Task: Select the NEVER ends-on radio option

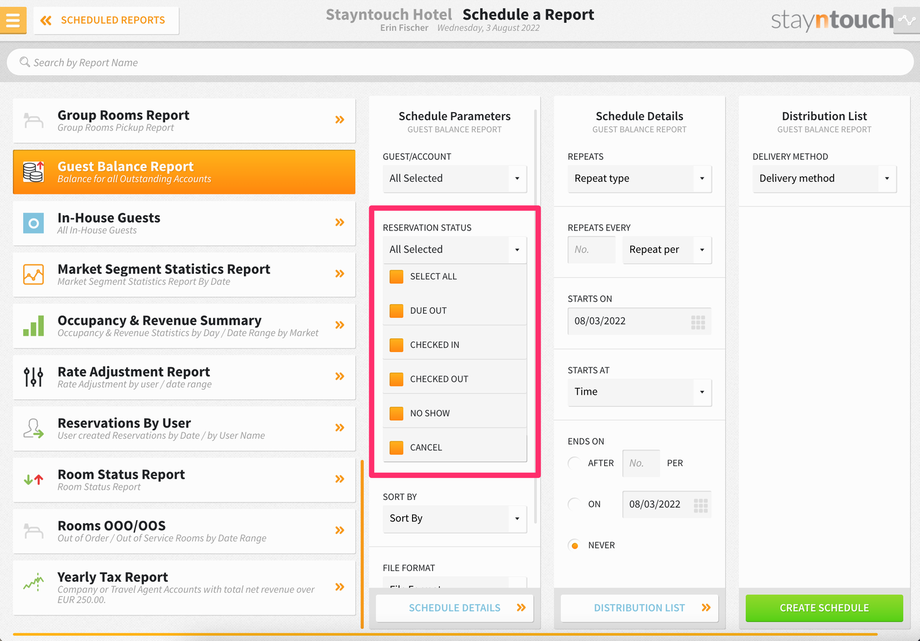Action: click(x=574, y=545)
